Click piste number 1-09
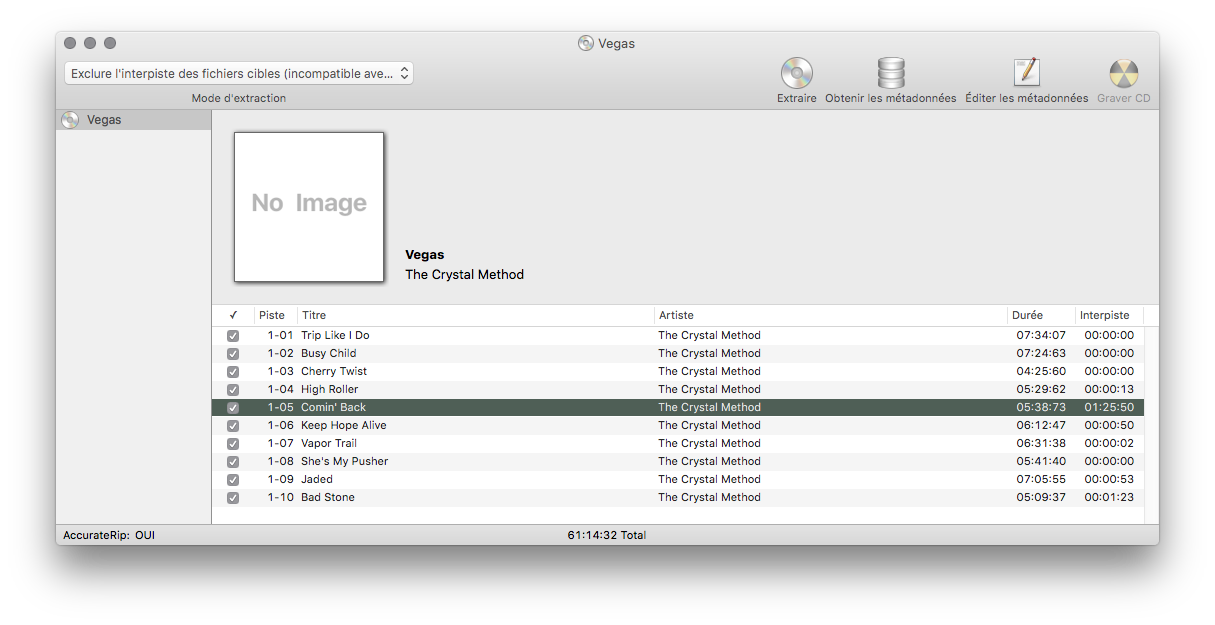Viewport: 1215px width, 625px height. point(280,480)
